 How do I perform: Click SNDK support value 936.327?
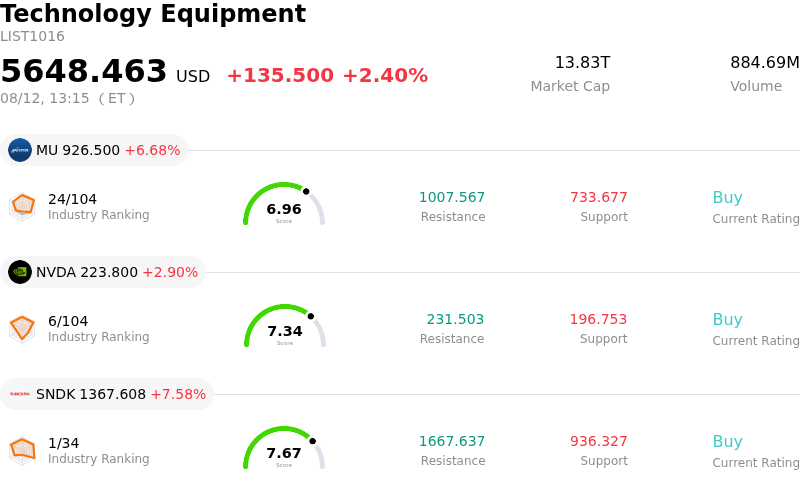click(x=599, y=441)
